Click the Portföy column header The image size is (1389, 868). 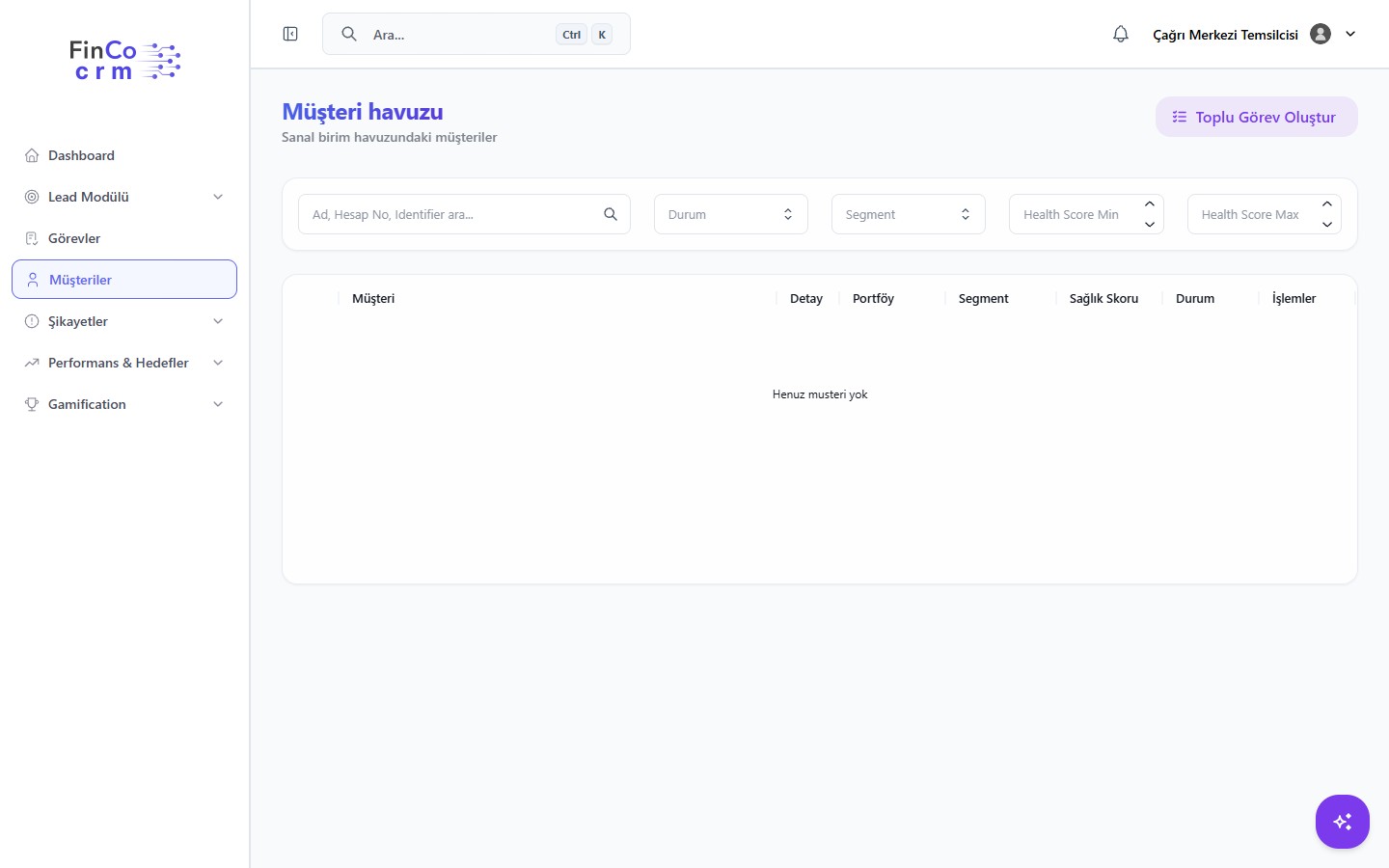click(873, 299)
